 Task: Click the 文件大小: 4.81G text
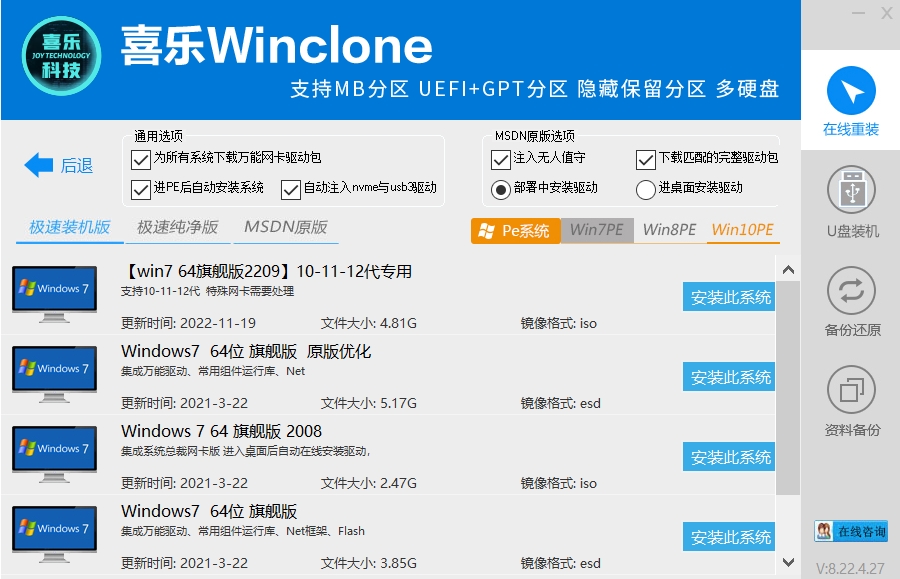pyautogui.click(x=368, y=323)
